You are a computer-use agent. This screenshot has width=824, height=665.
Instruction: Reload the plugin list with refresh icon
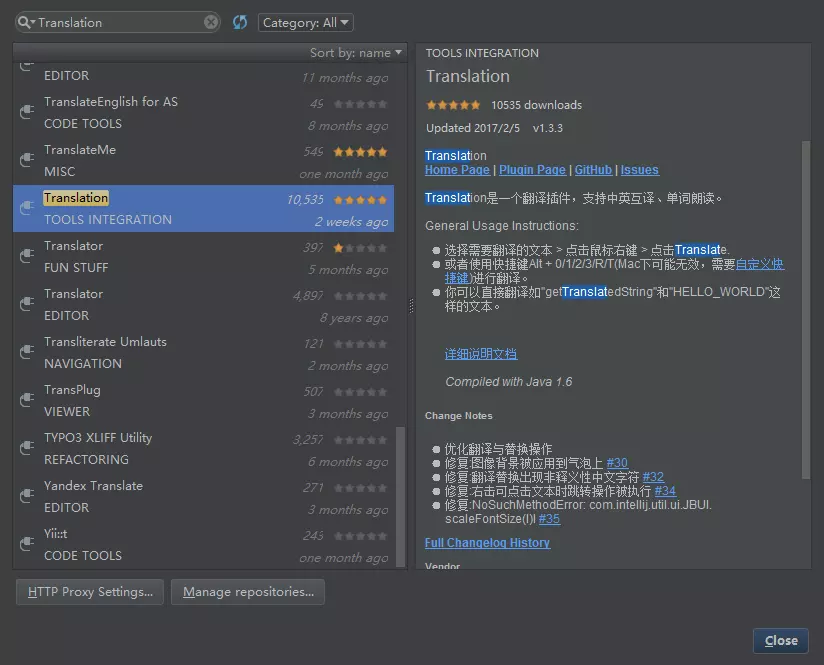(240, 22)
